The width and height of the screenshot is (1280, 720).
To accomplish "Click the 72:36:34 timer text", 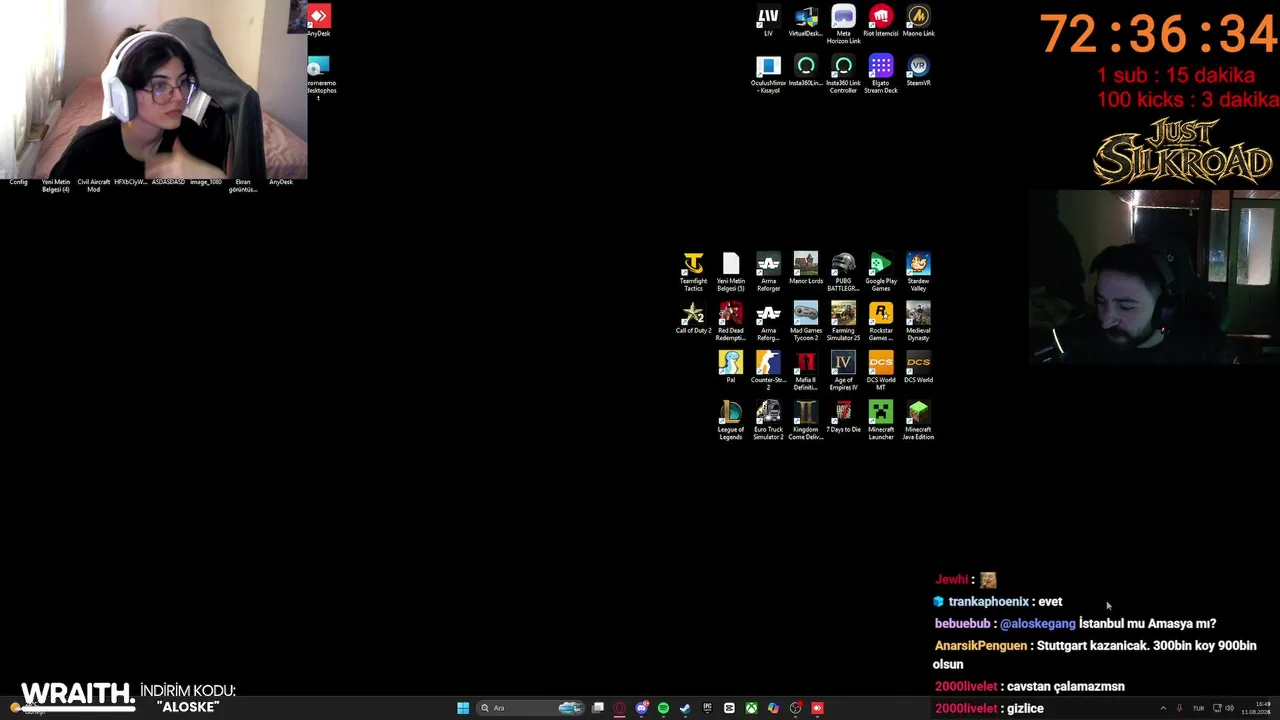I will (1159, 34).
